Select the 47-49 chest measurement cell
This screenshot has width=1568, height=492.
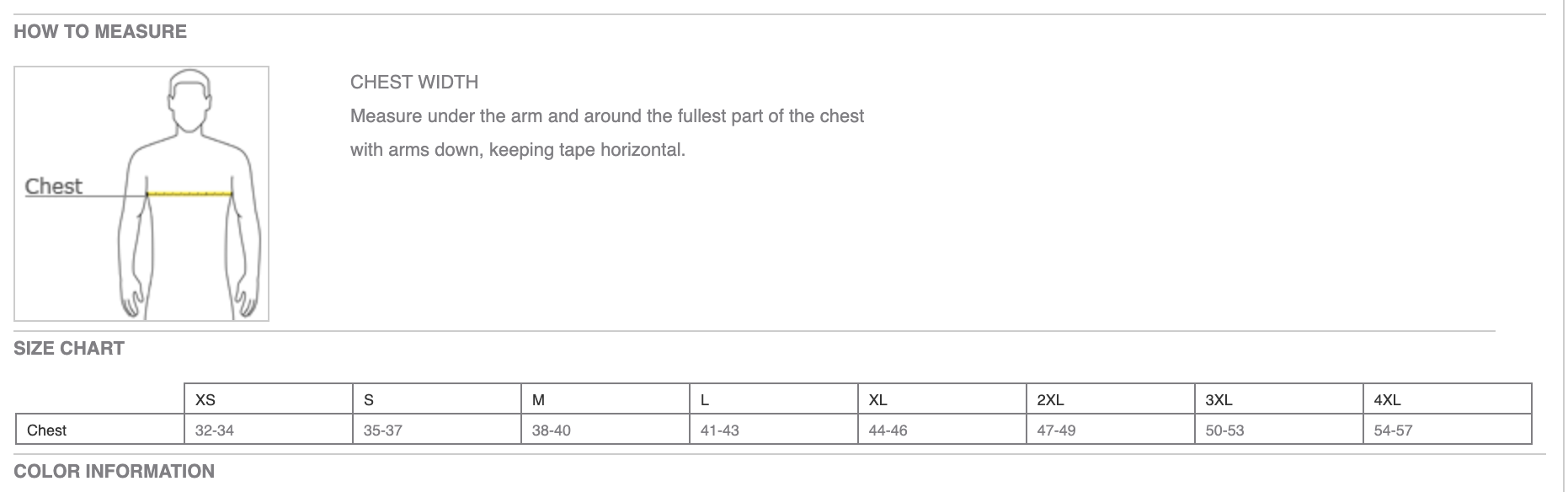pos(1056,430)
